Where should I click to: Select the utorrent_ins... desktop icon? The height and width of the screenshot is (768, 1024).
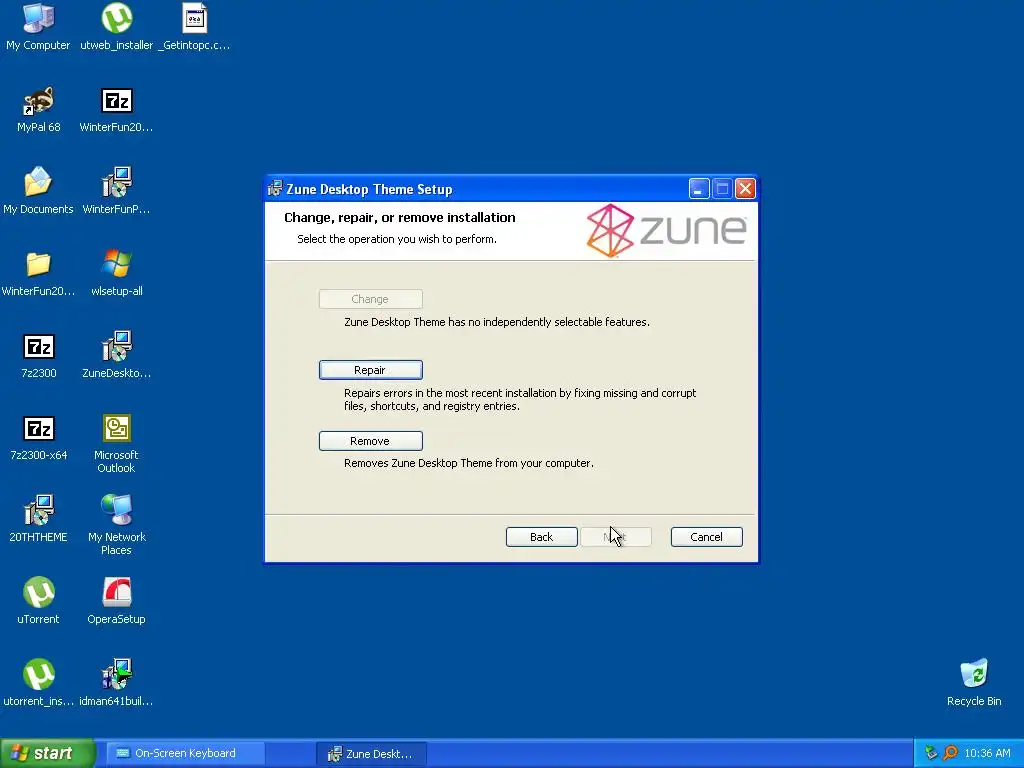tap(38, 682)
